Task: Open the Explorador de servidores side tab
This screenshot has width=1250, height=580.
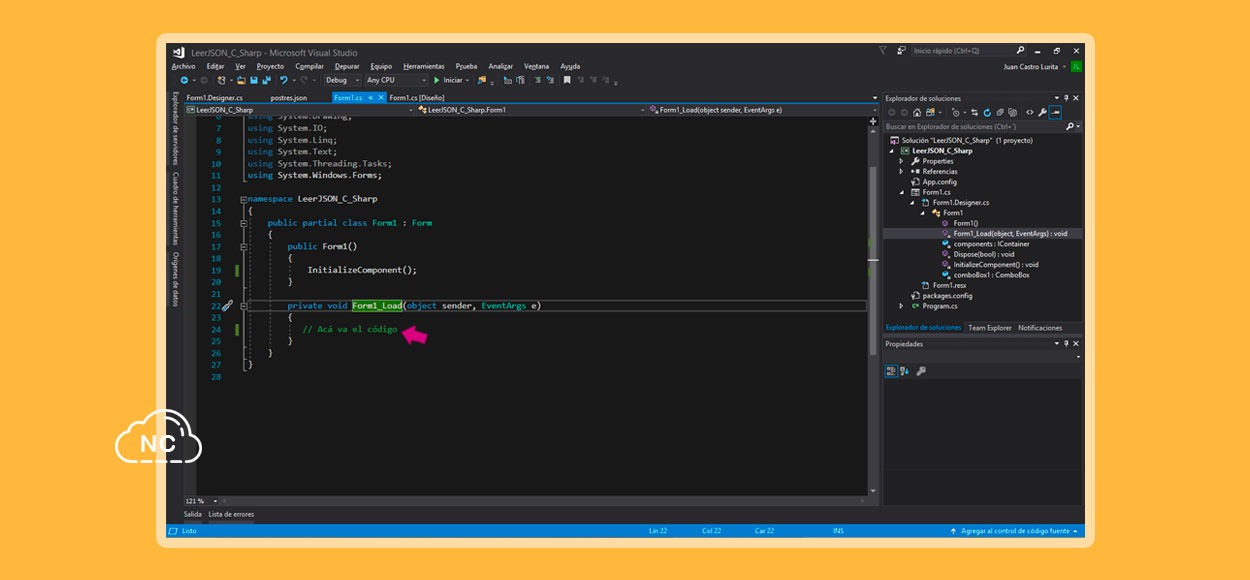Action: (x=175, y=129)
